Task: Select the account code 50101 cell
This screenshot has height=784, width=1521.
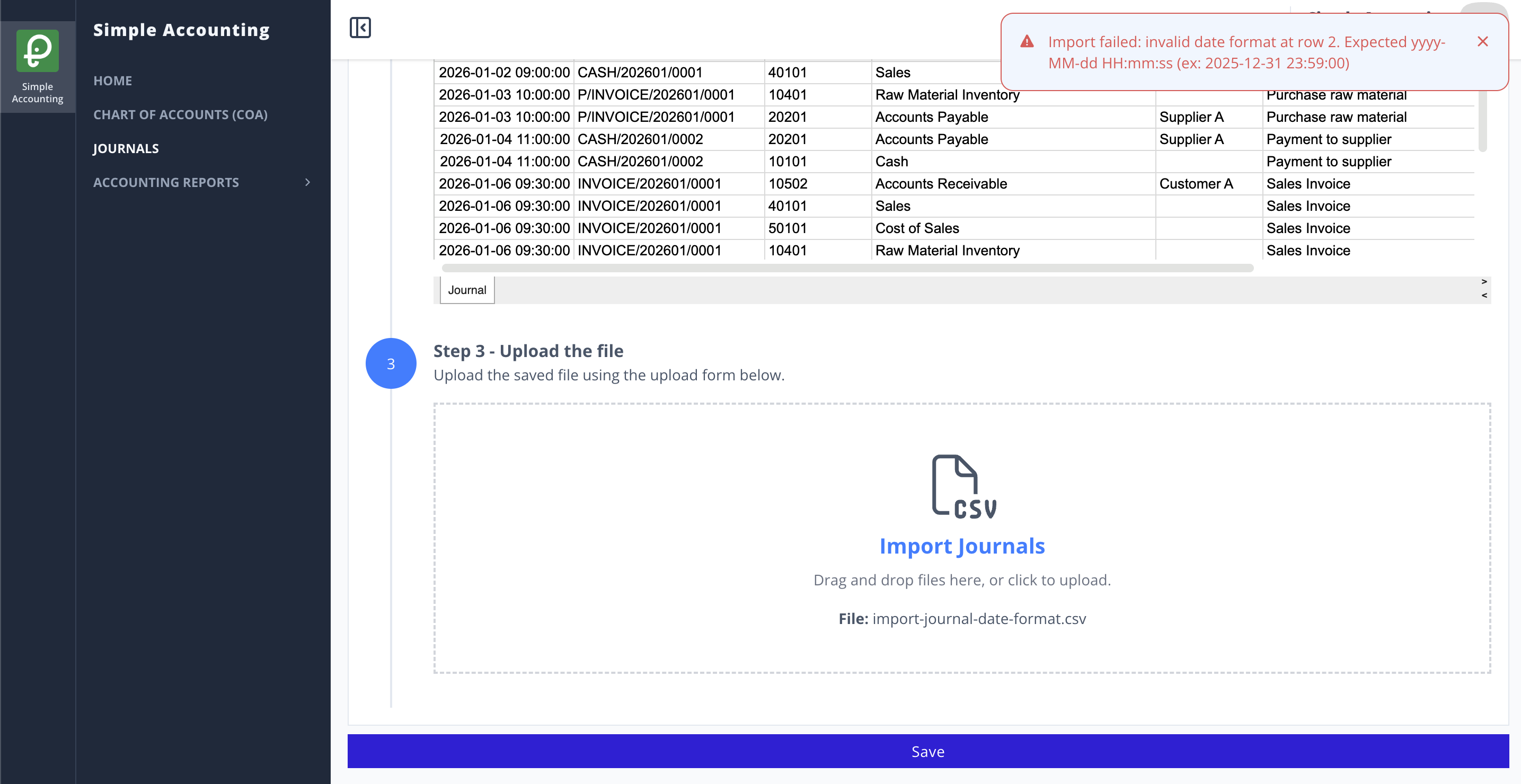Action: tap(818, 228)
